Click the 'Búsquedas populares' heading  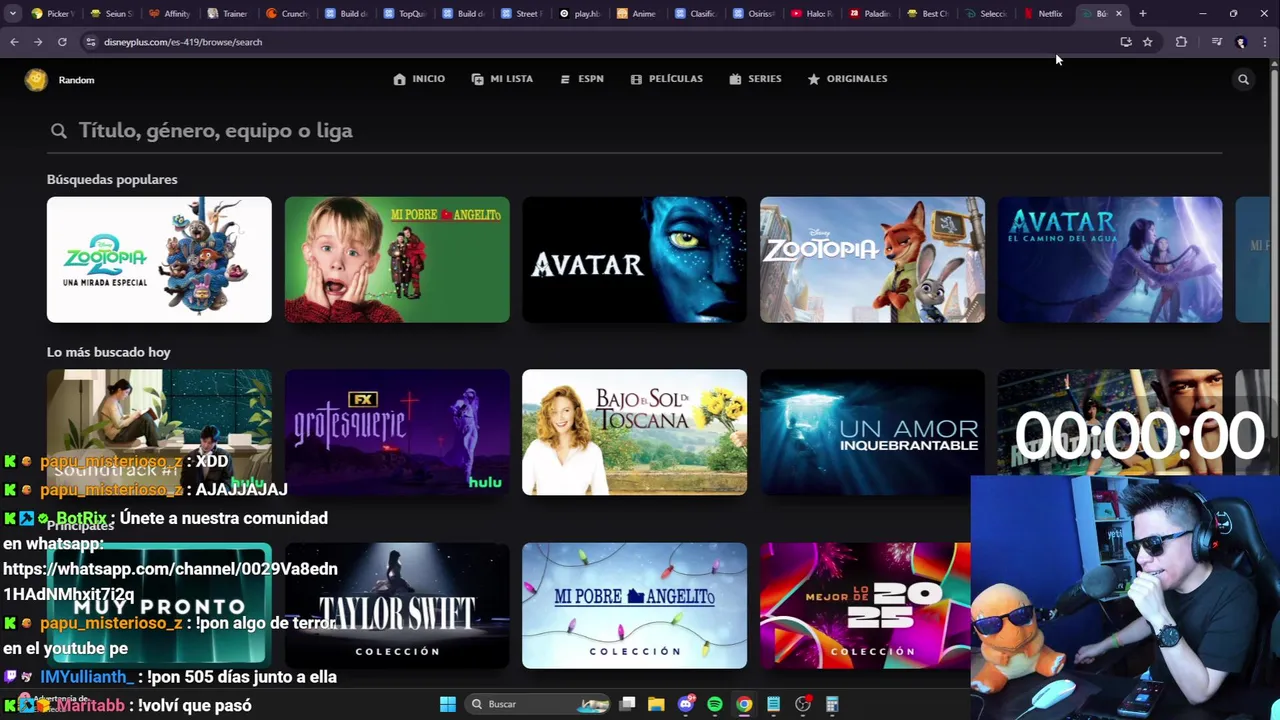[112, 180]
